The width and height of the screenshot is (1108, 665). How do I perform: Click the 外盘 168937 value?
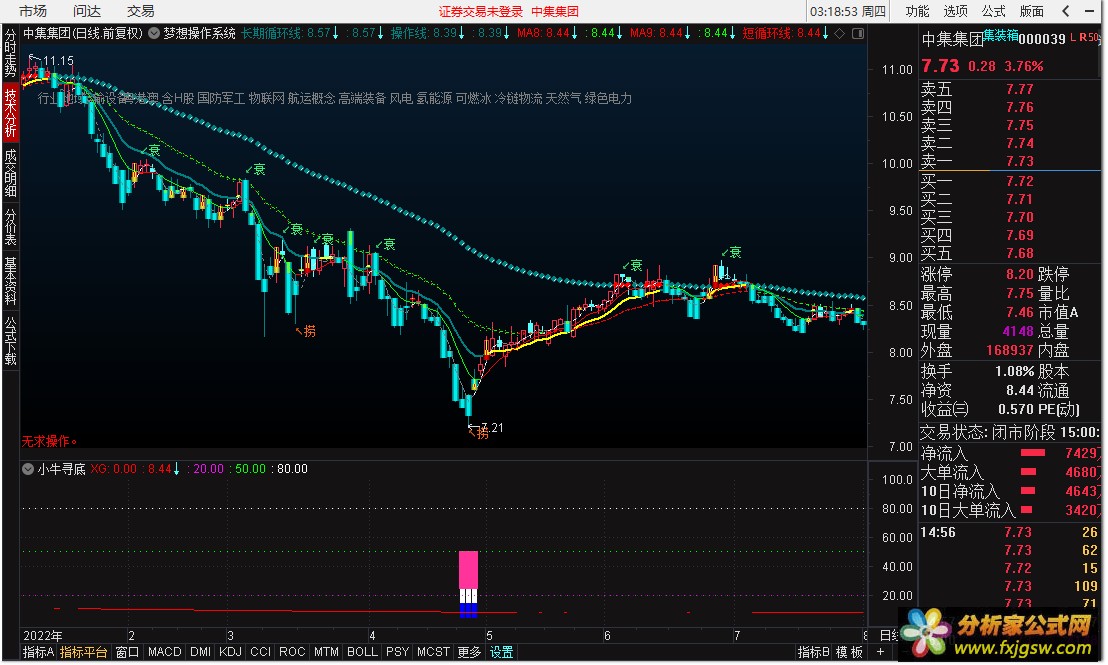[x=1010, y=351]
